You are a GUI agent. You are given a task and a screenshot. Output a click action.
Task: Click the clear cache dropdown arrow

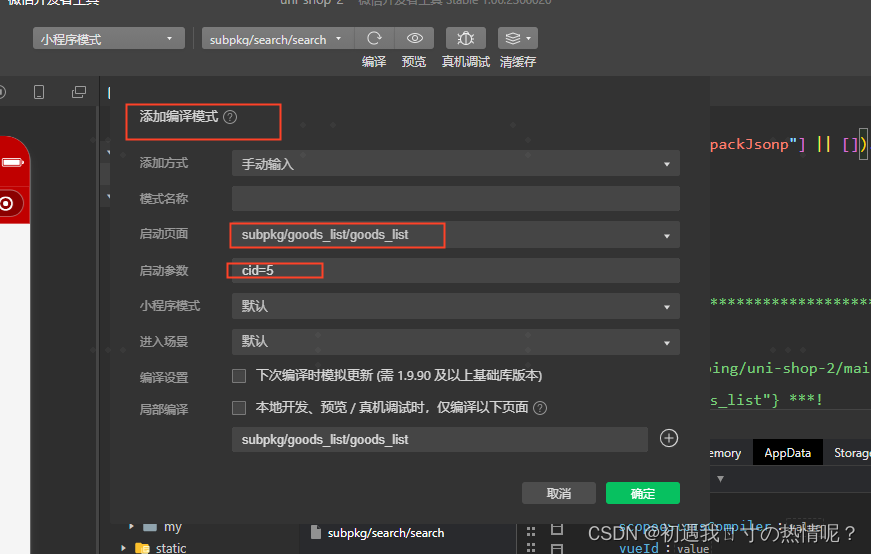(528, 38)
